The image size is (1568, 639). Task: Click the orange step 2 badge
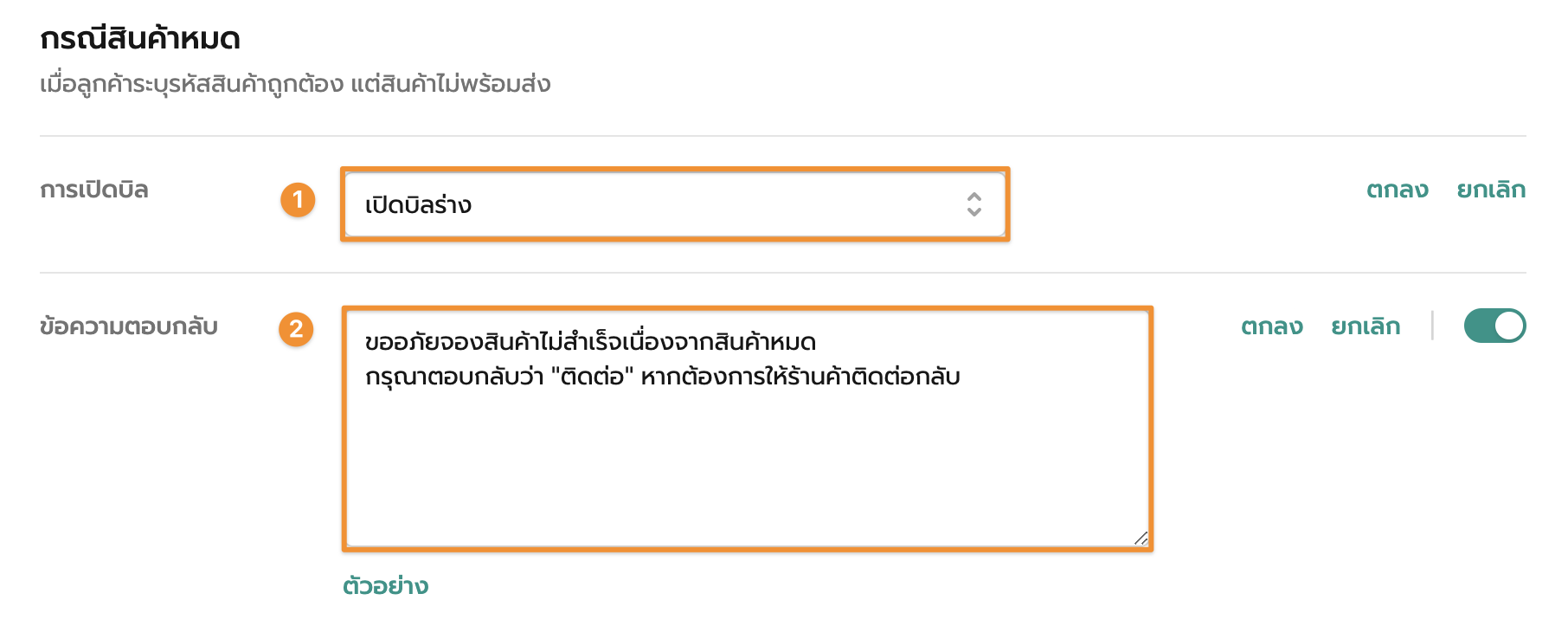(x=296, y=329)
